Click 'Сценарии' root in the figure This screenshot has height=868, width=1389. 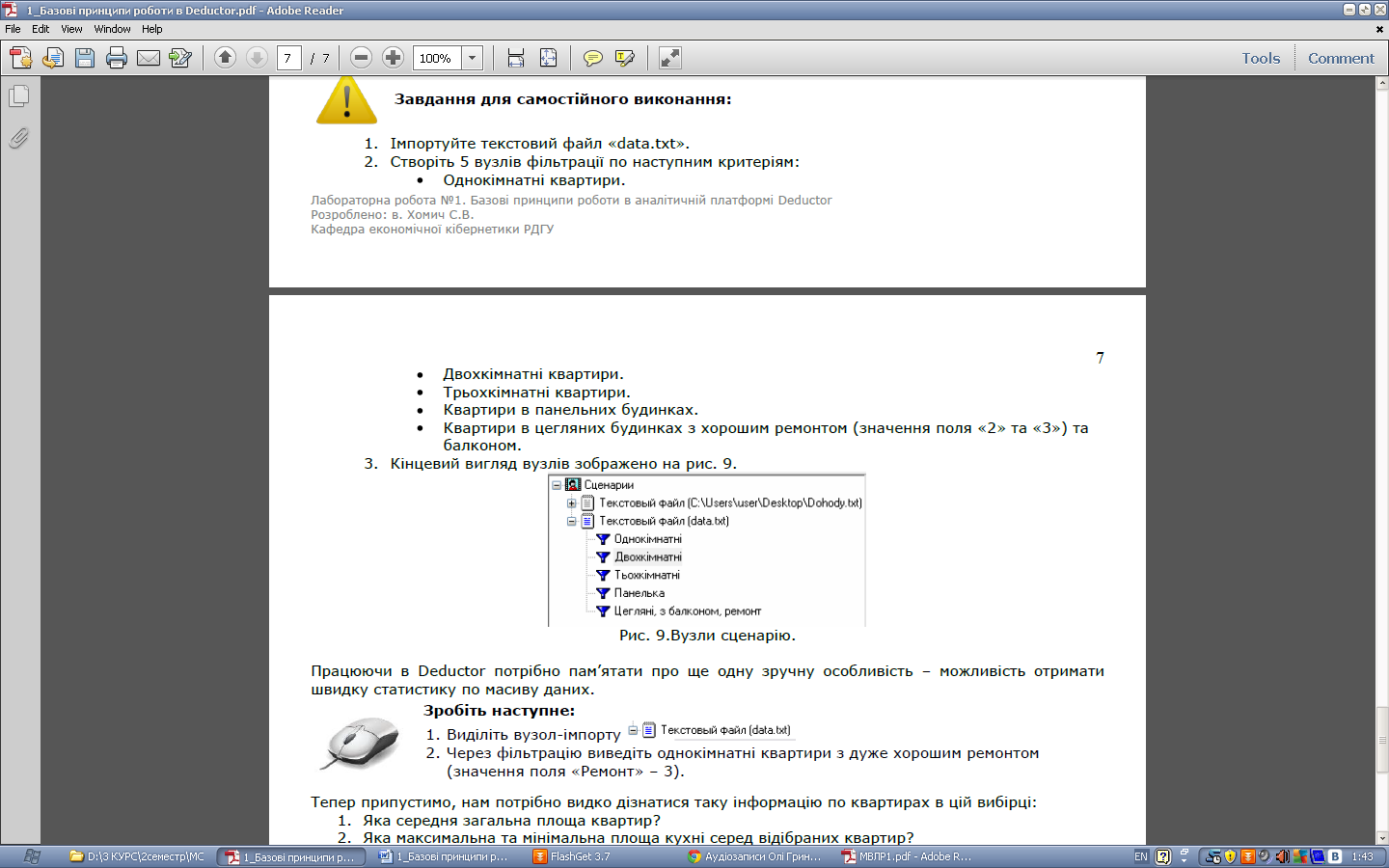coord(609,485)
